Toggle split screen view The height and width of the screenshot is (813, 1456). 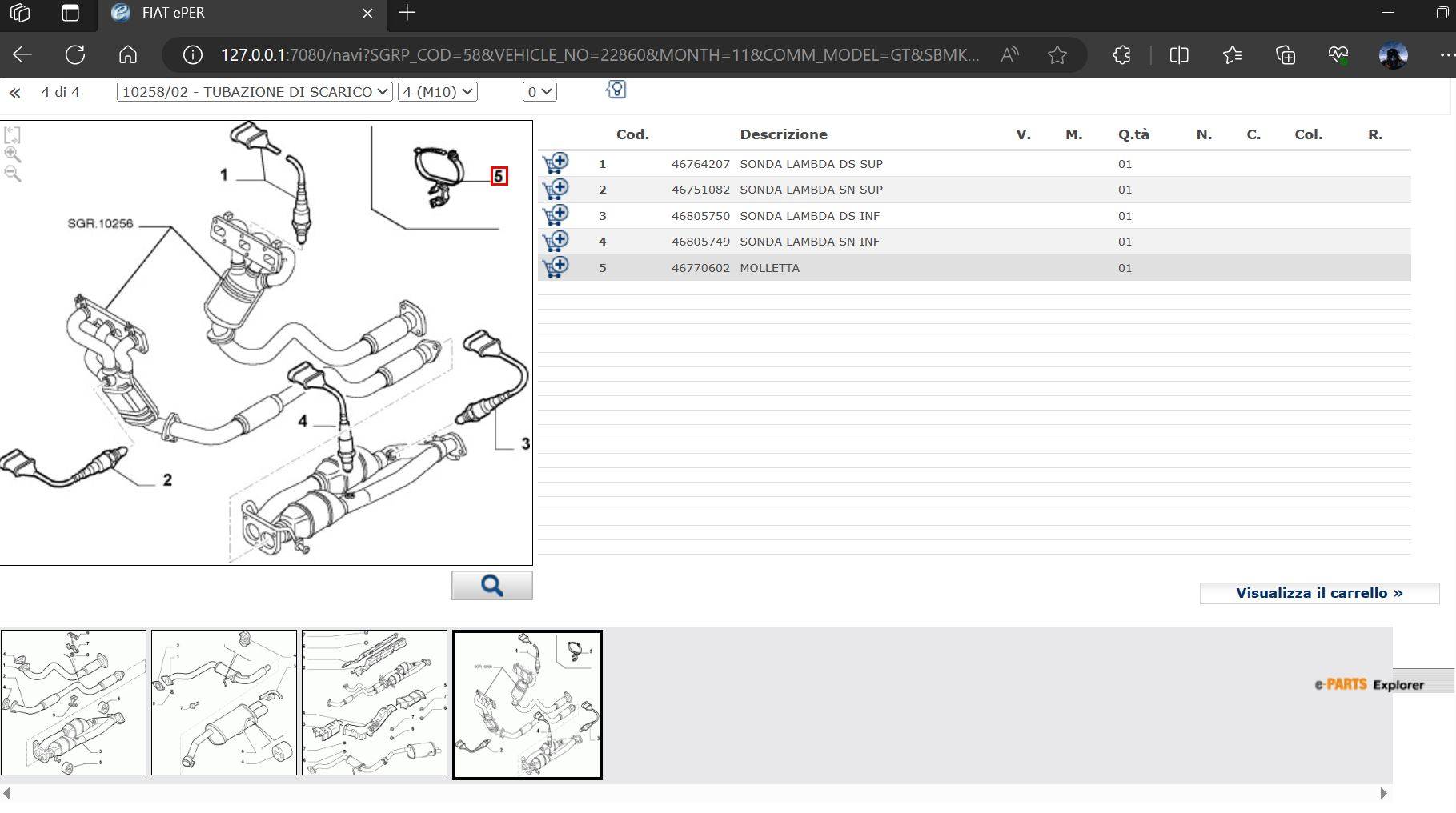point(1179,54)
